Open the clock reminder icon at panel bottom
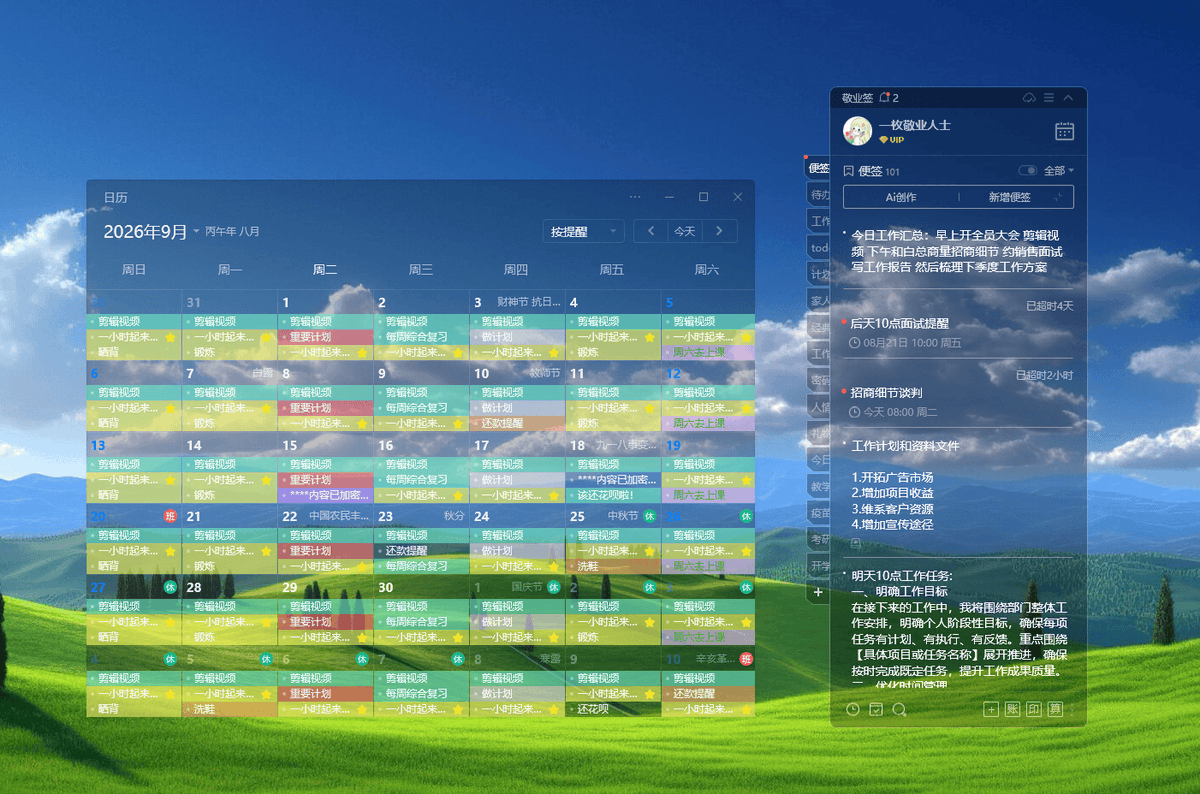The image size is (1200, 794). 852,709
